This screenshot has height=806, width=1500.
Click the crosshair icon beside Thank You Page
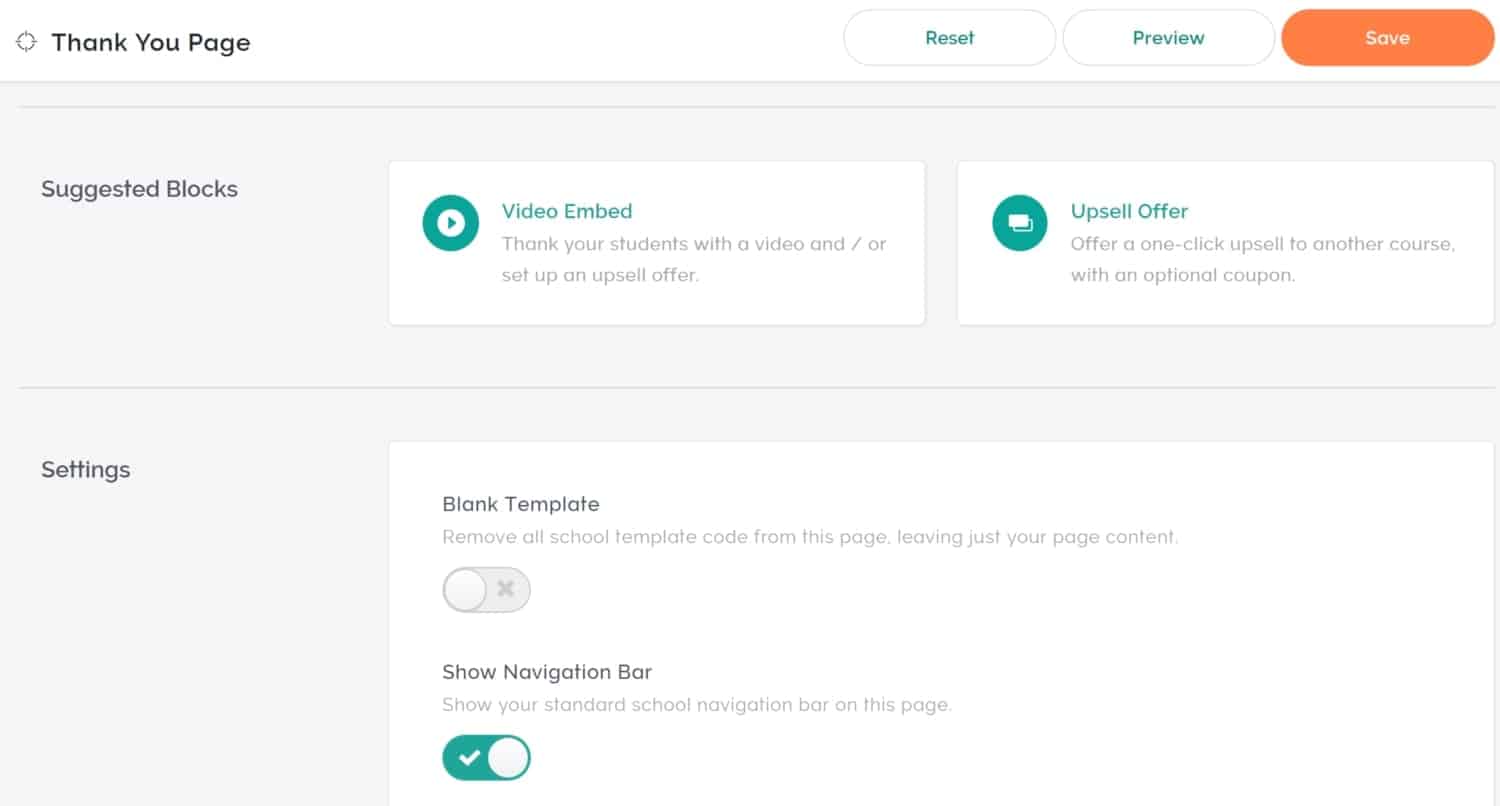pyautogui.click(x=27, y=42)
